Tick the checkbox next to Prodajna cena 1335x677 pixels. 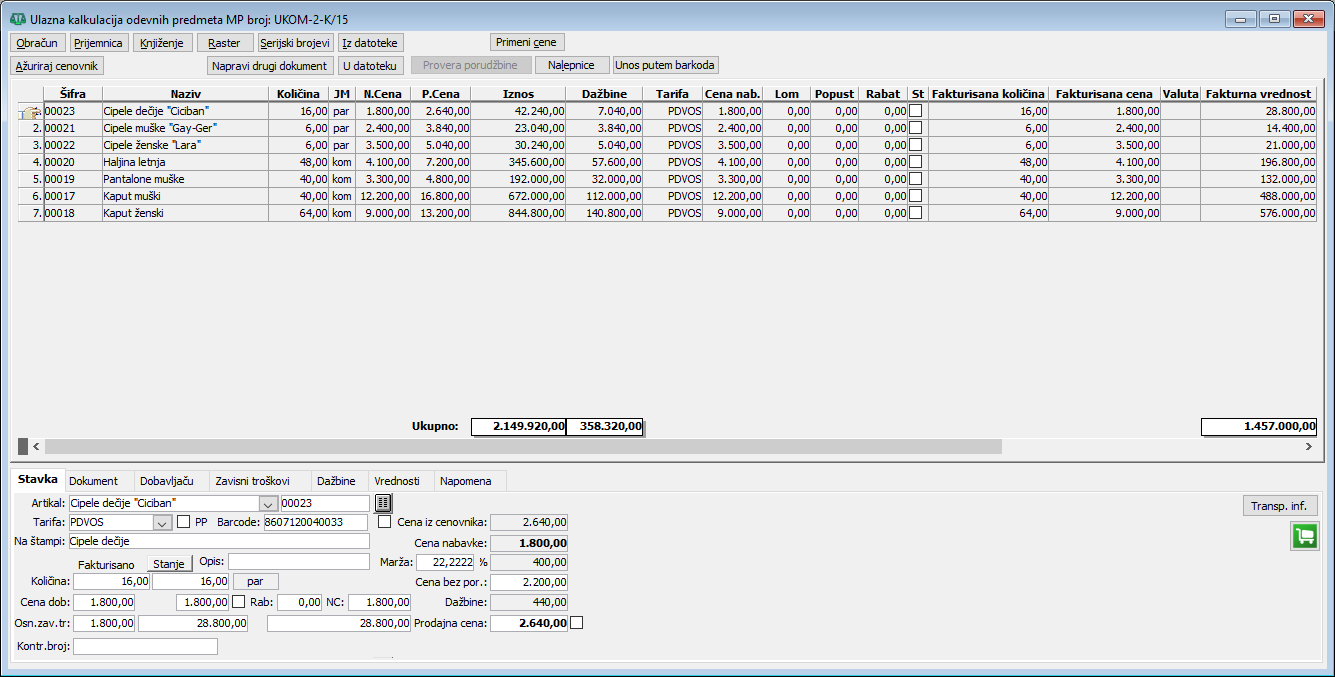(576, 623)
